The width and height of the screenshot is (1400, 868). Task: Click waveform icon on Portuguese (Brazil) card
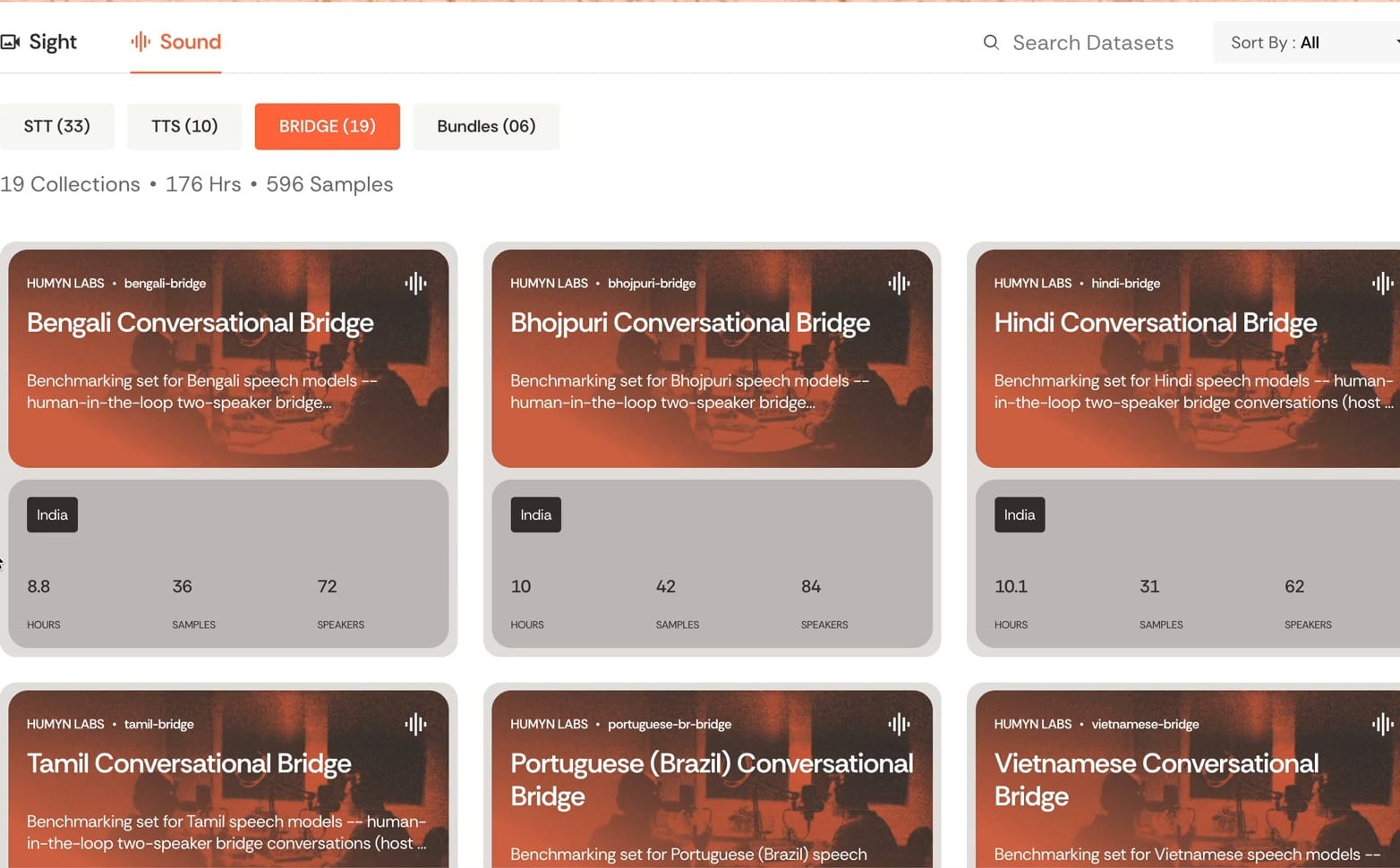(x=899, y=724)
